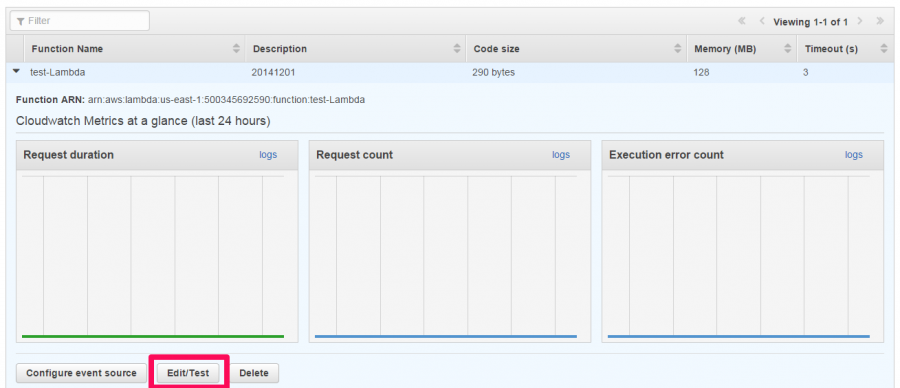Viewport: 900px width, 388px height.
Task: Click the Function Name column header
Action: point(67,49)
